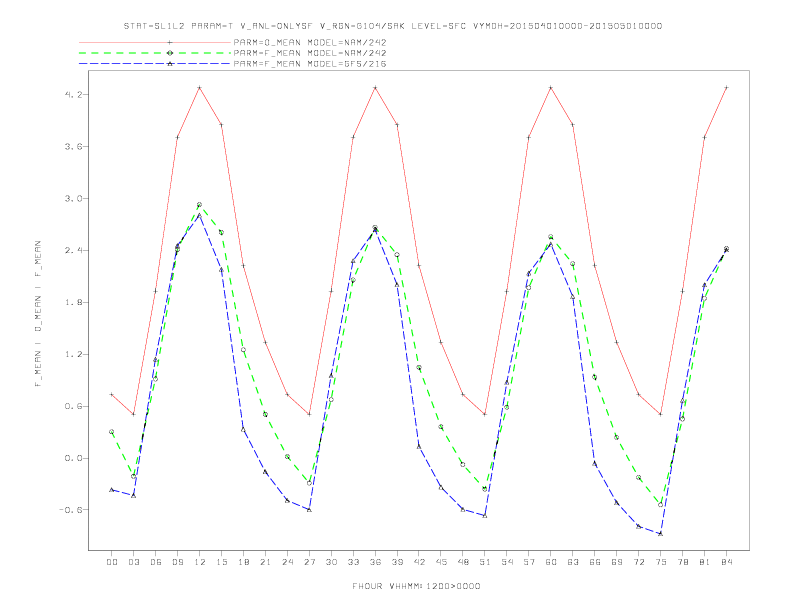Click x-axis tick label 57
Image resolution: width=792 pixels, height=612 pixels.
pyautogui.click(x=529, y=562)
